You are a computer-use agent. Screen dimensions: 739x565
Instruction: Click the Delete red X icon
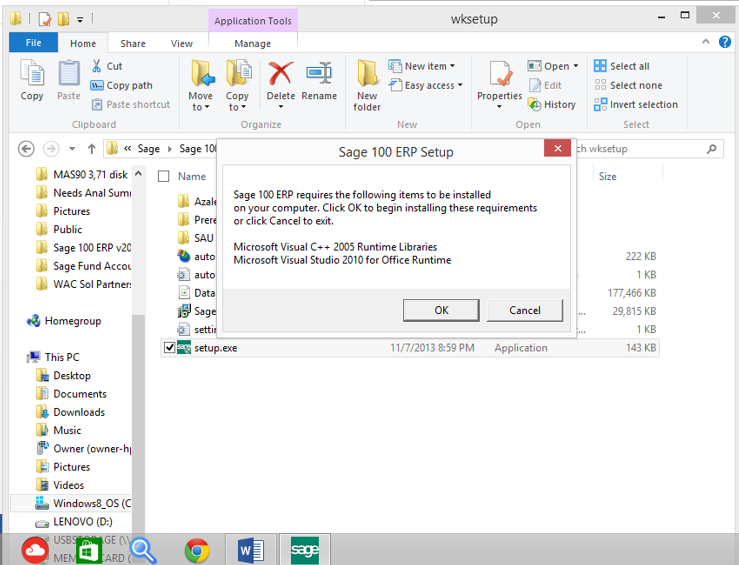[x=280, y=74]
